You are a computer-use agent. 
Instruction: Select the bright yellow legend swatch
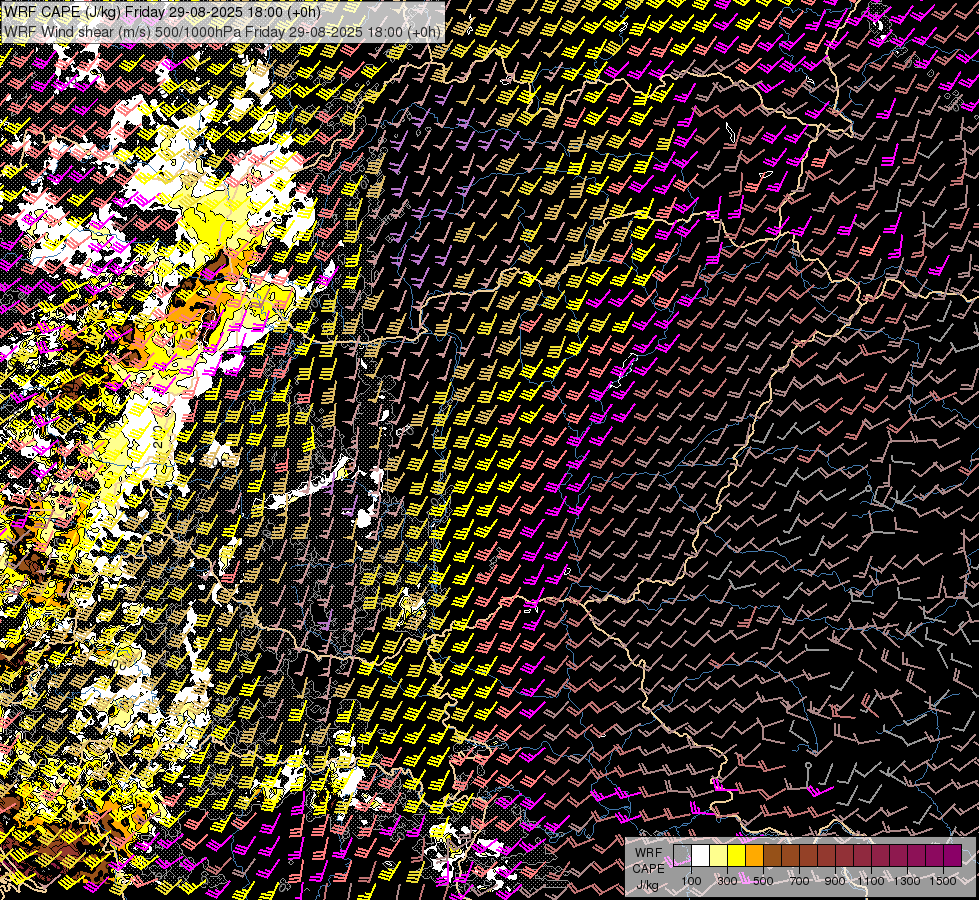737,856
